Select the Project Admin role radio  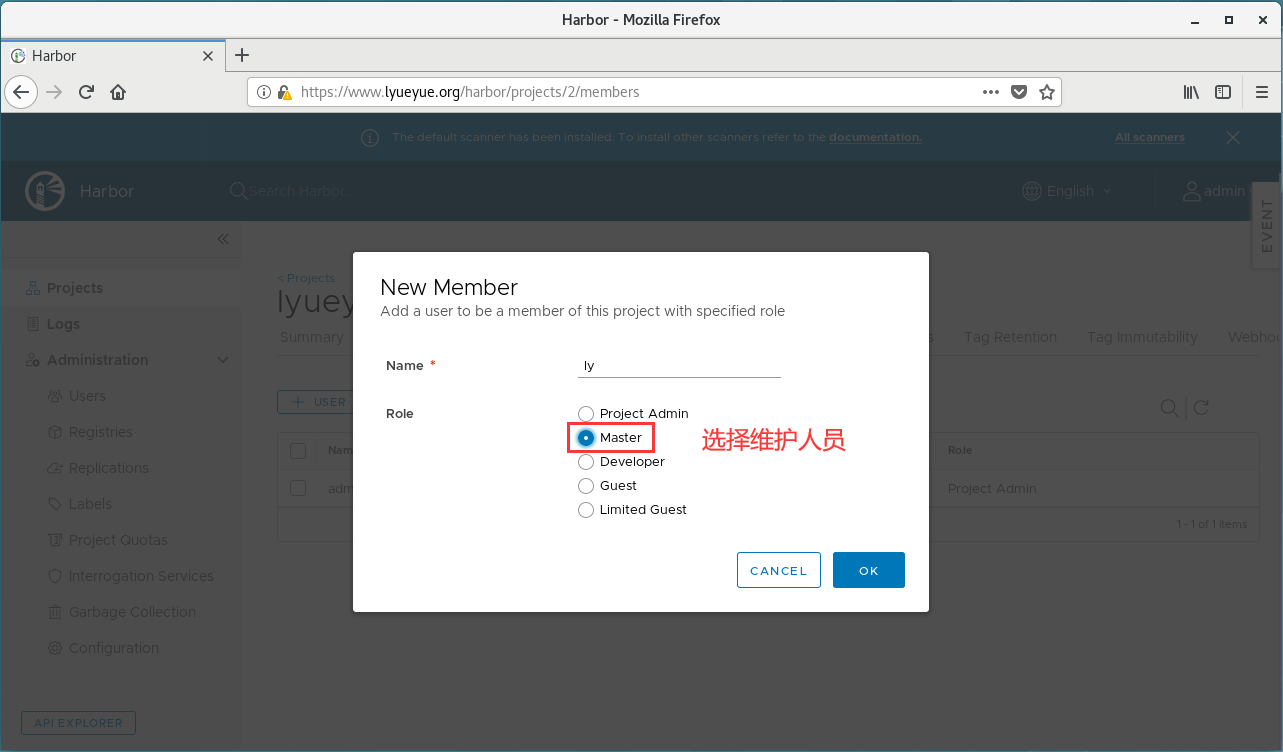[x=586, y=414]
